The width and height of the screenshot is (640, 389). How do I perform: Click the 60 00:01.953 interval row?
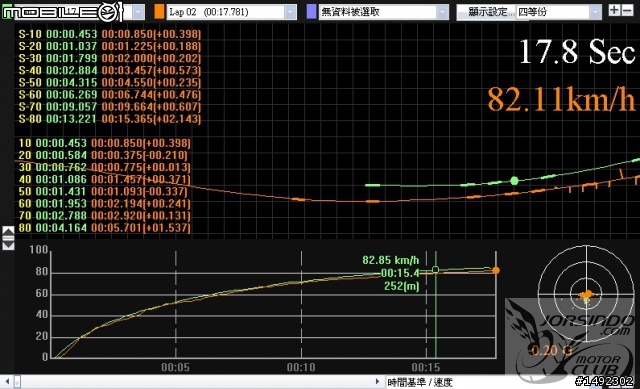pos(104,203)
